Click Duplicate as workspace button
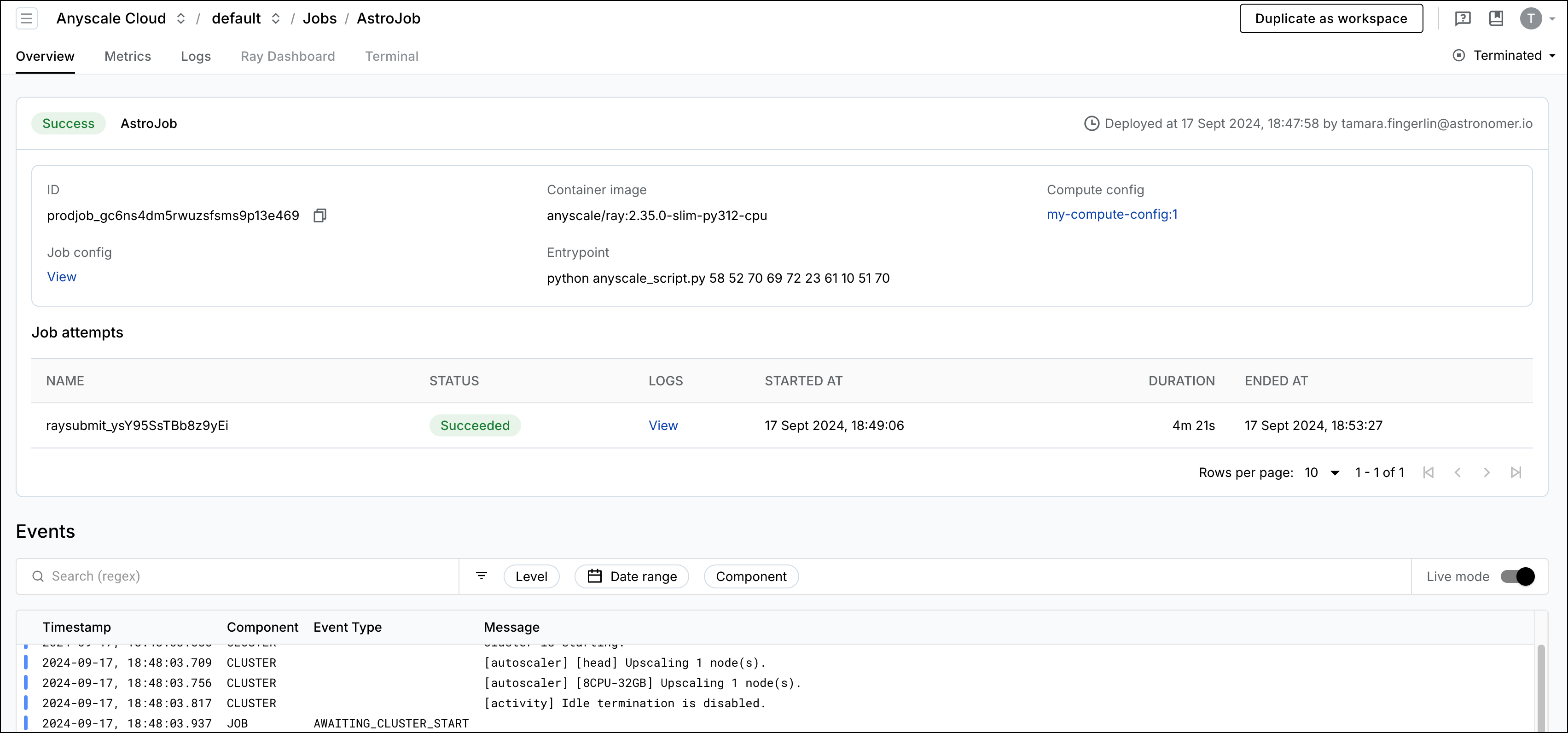Screen dimensions: 1568x733 click(x=1330, y=18)
